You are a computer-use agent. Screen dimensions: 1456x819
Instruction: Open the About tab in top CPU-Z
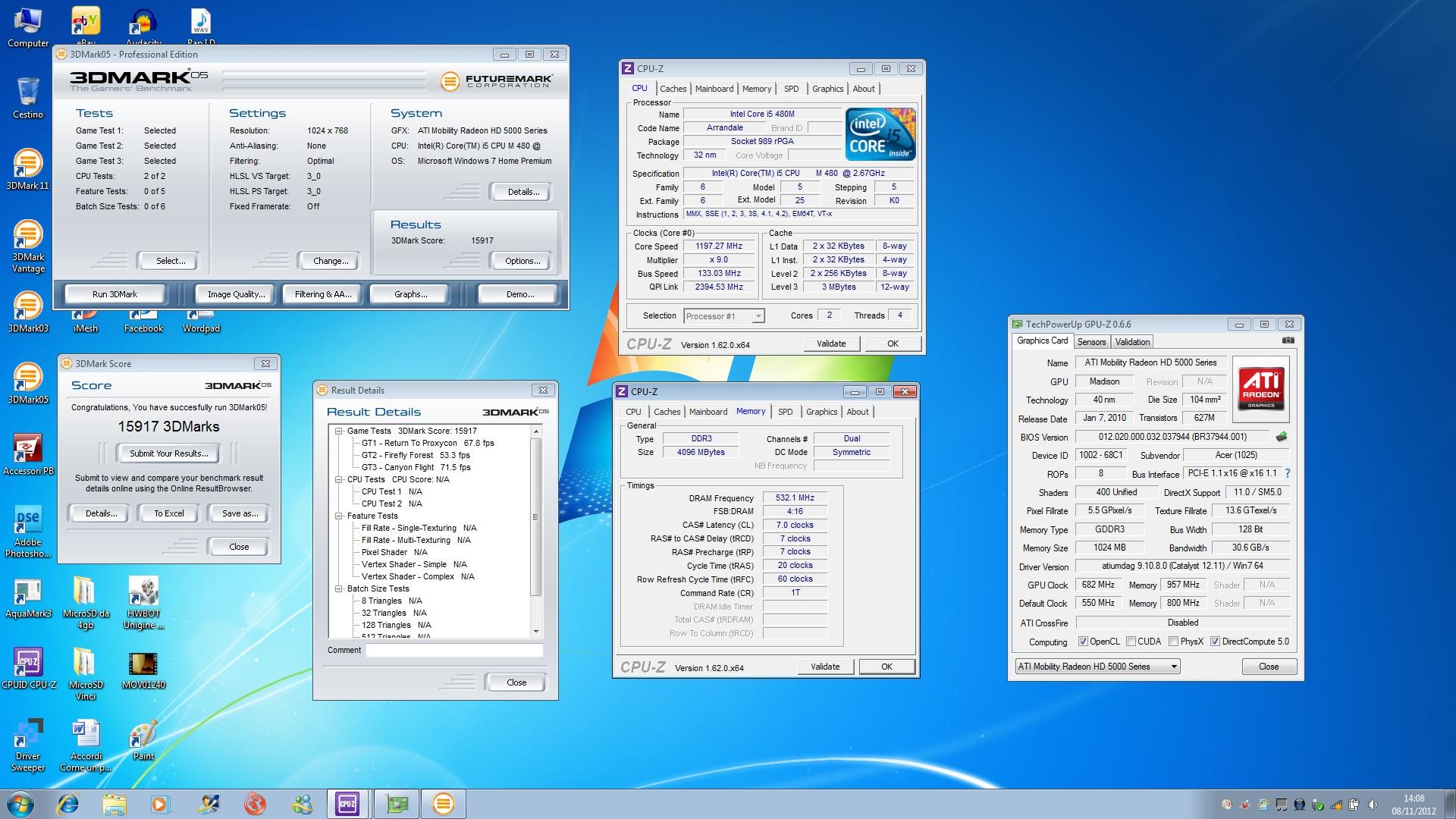coord(864,89)
